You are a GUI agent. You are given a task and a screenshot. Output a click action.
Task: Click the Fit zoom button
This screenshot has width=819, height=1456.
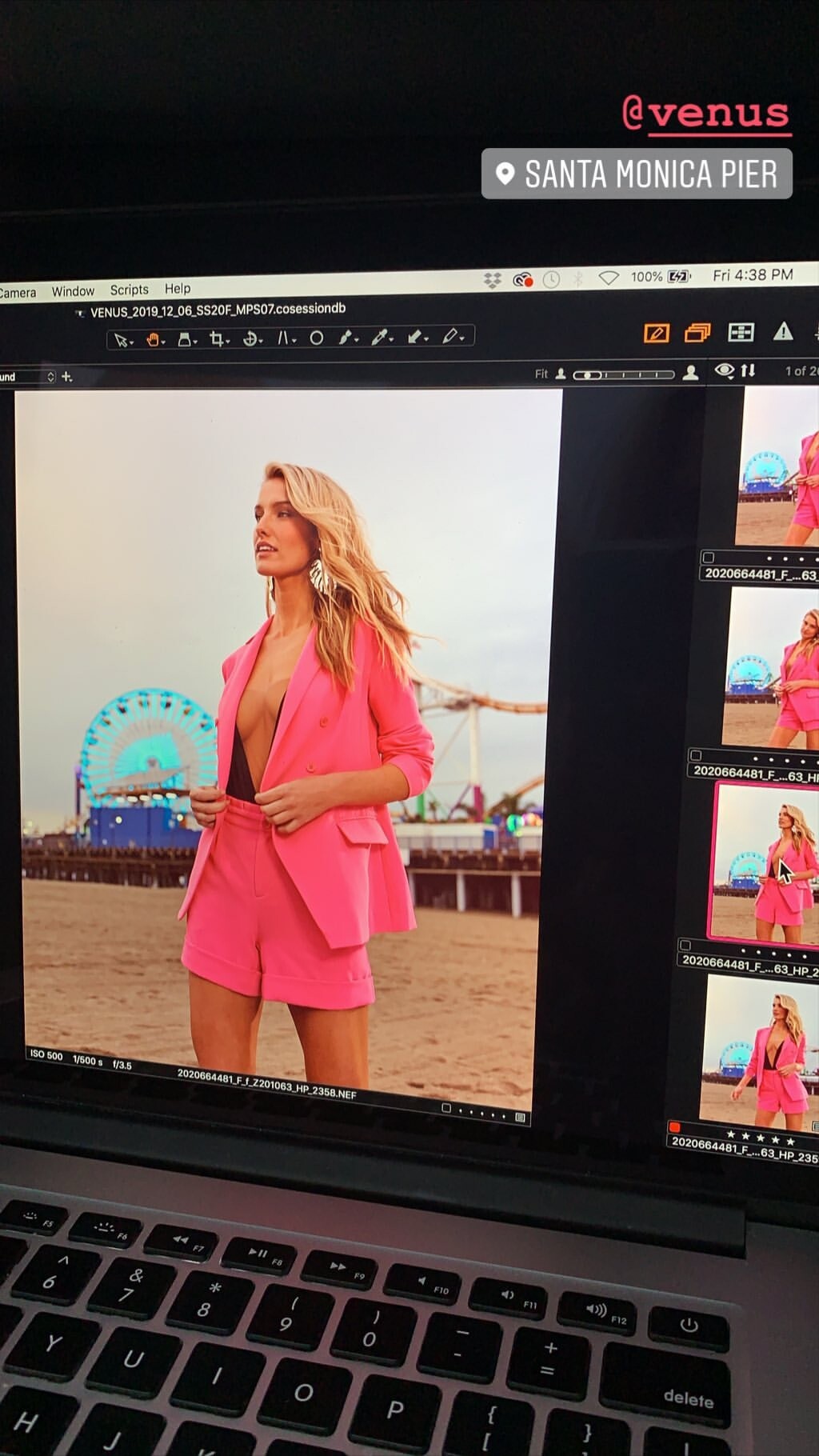[x=541, y=374]
